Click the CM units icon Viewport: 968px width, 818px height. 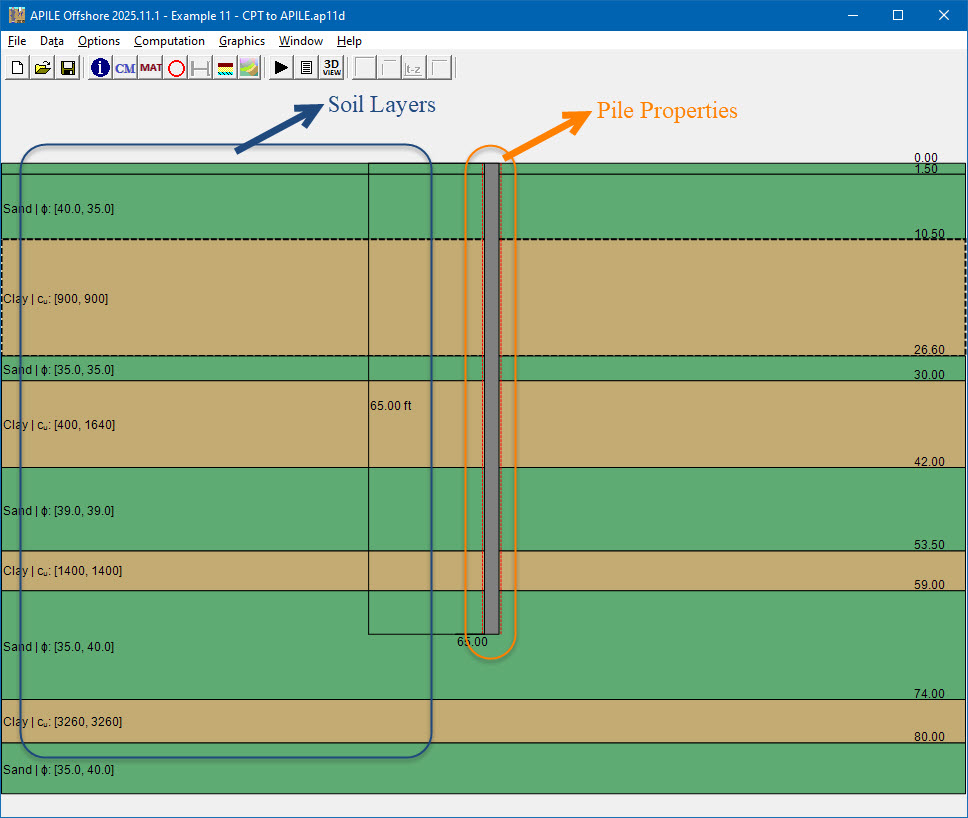point(125,67)
